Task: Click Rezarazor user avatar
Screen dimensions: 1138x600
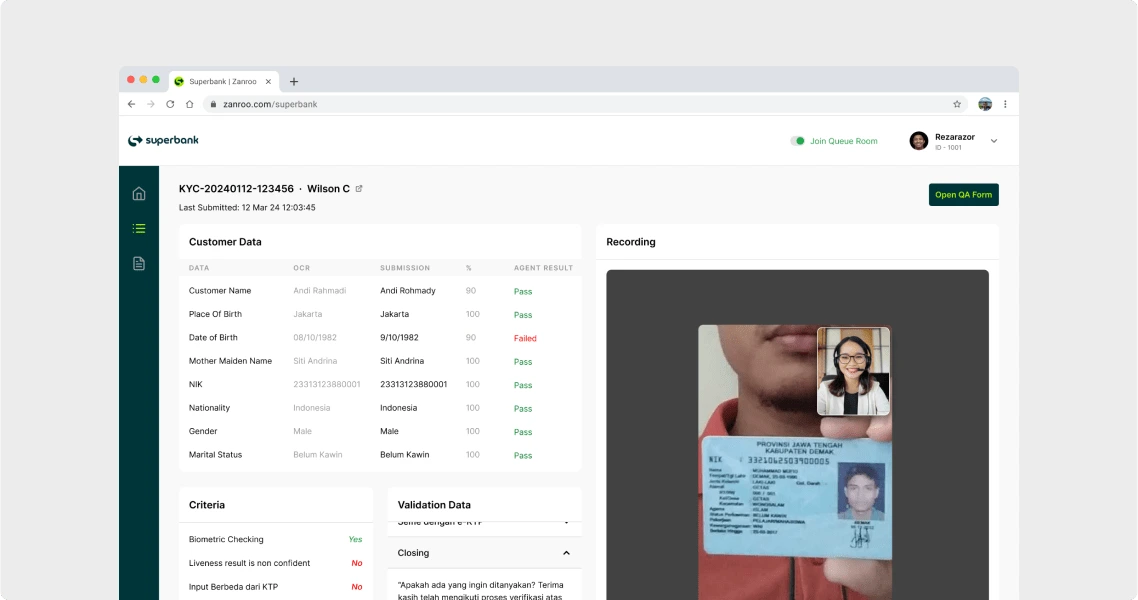Action: pos(919,141)
